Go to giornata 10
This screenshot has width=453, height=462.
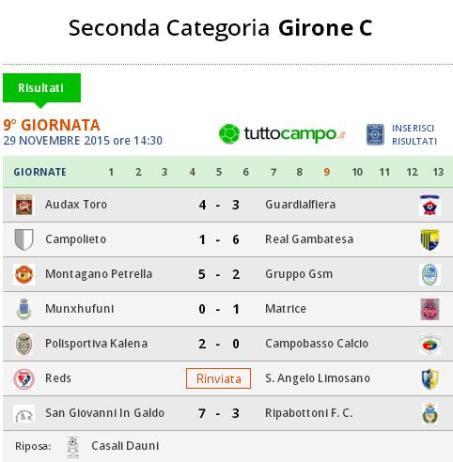(357, 172)
